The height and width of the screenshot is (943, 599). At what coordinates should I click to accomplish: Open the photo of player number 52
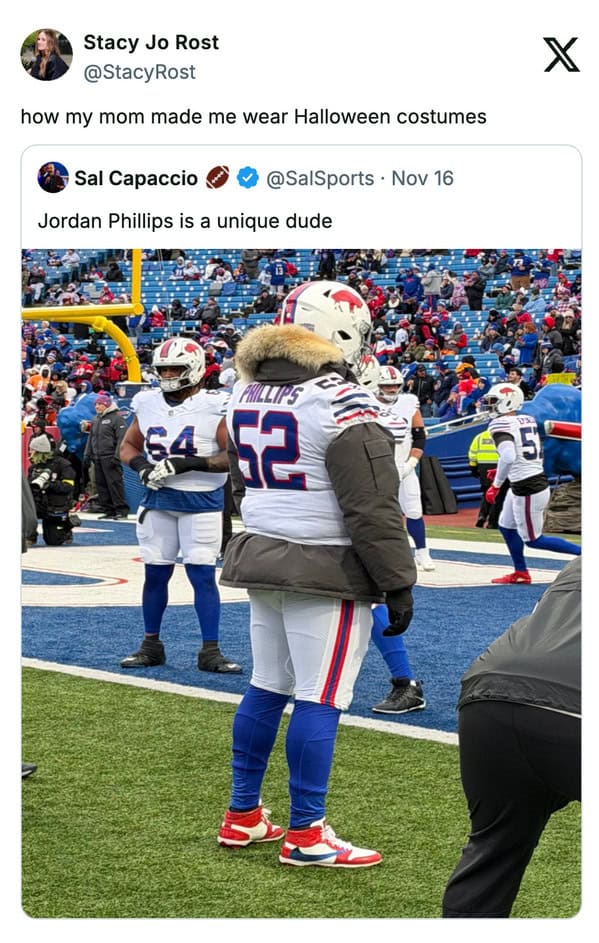click(301, 583)
